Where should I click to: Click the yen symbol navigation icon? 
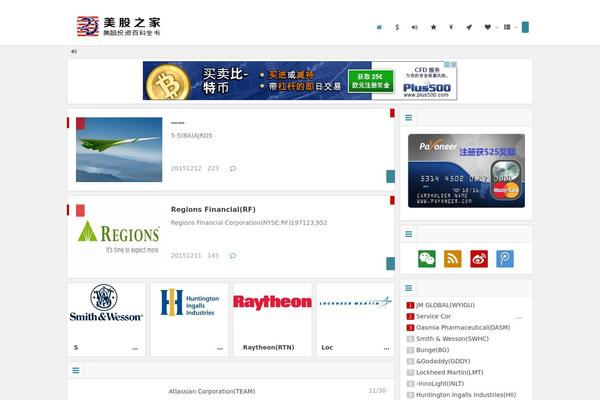(451, 27)
